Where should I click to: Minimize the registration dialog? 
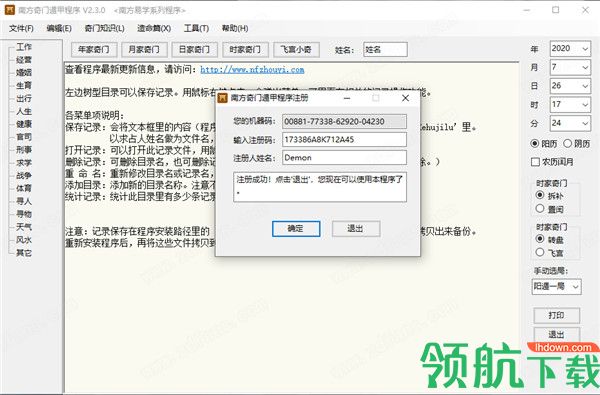coord(347,98)
